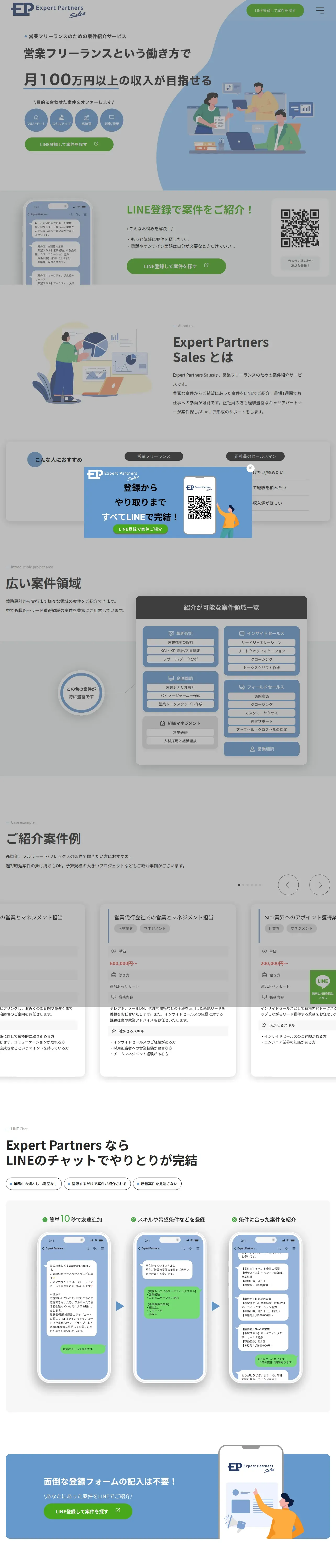
Task: Switch to the 正社員のセールスマン tab
Action: point(255,456)
